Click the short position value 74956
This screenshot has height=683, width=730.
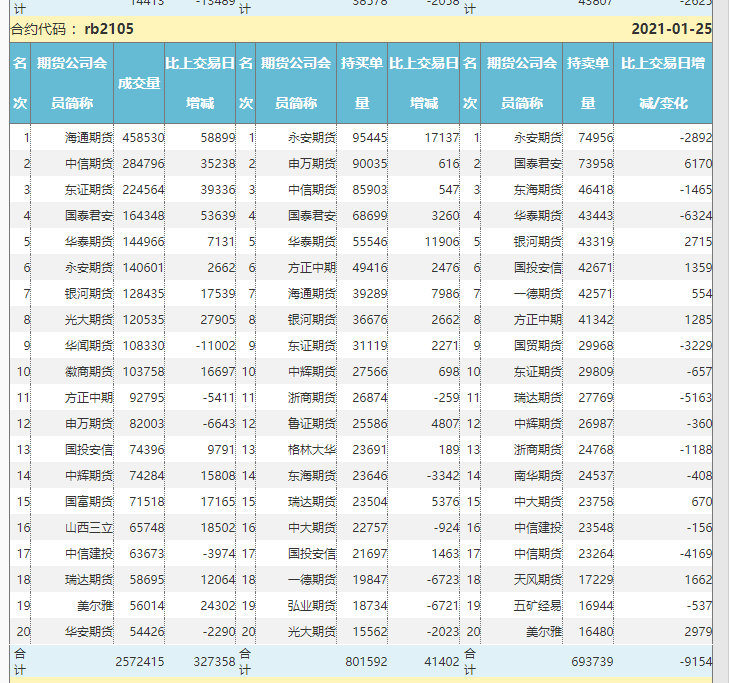point(596,138)
